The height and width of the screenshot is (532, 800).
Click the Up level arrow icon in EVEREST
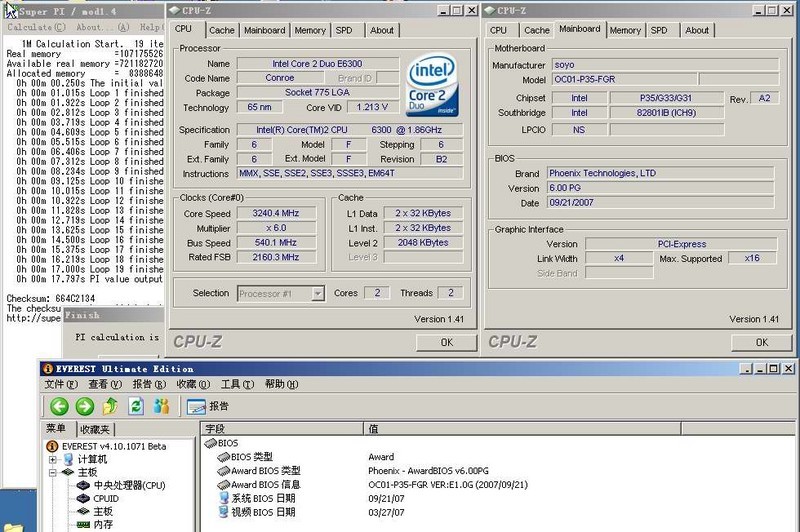tap(110, 406)
